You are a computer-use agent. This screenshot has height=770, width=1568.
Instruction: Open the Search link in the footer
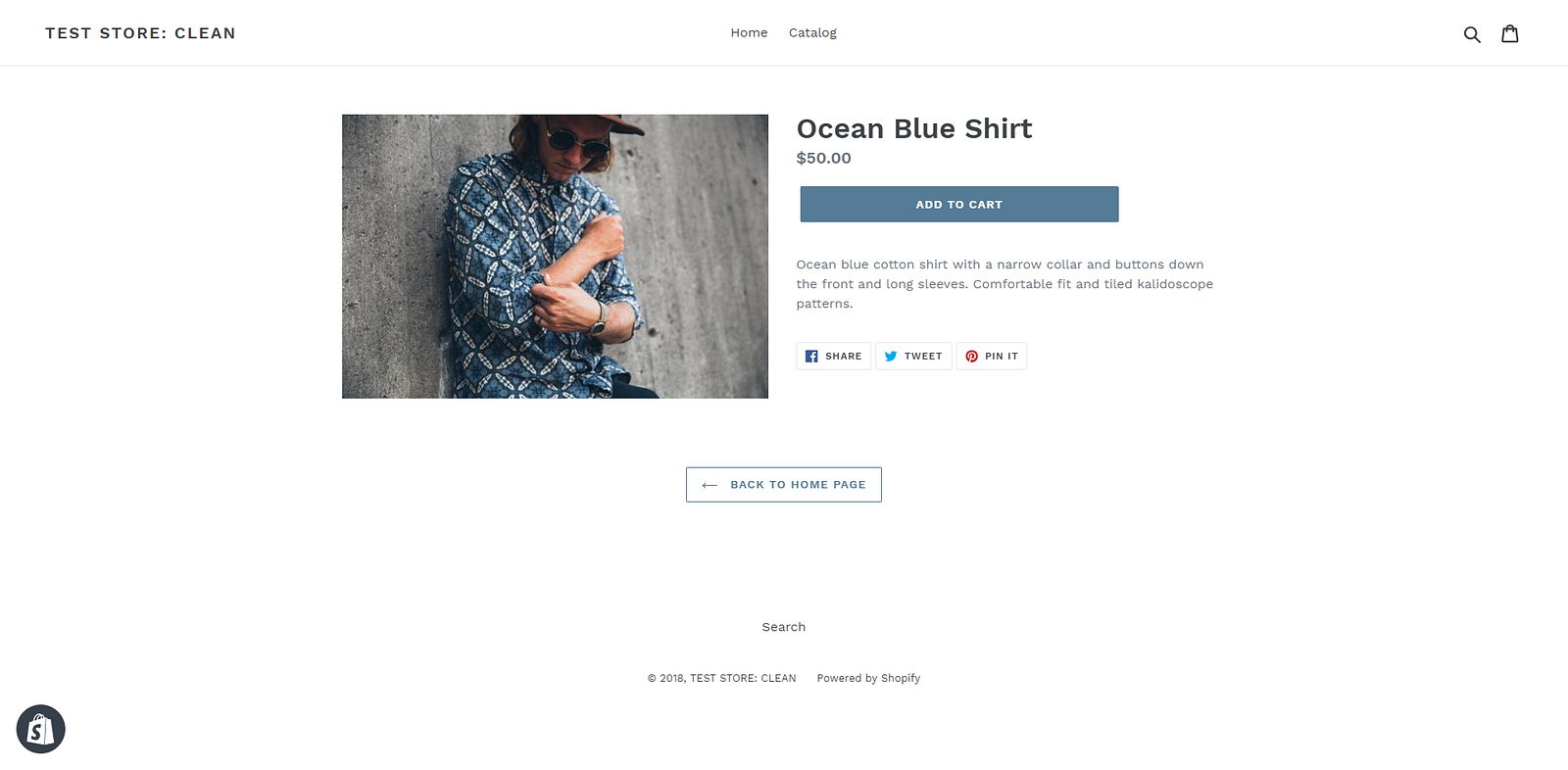point(784,627)
